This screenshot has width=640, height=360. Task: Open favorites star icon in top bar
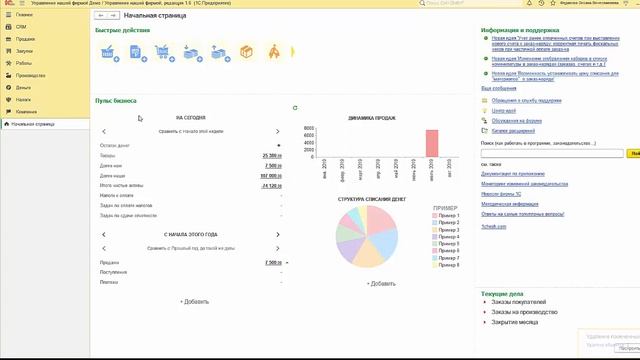click(553, 3)
